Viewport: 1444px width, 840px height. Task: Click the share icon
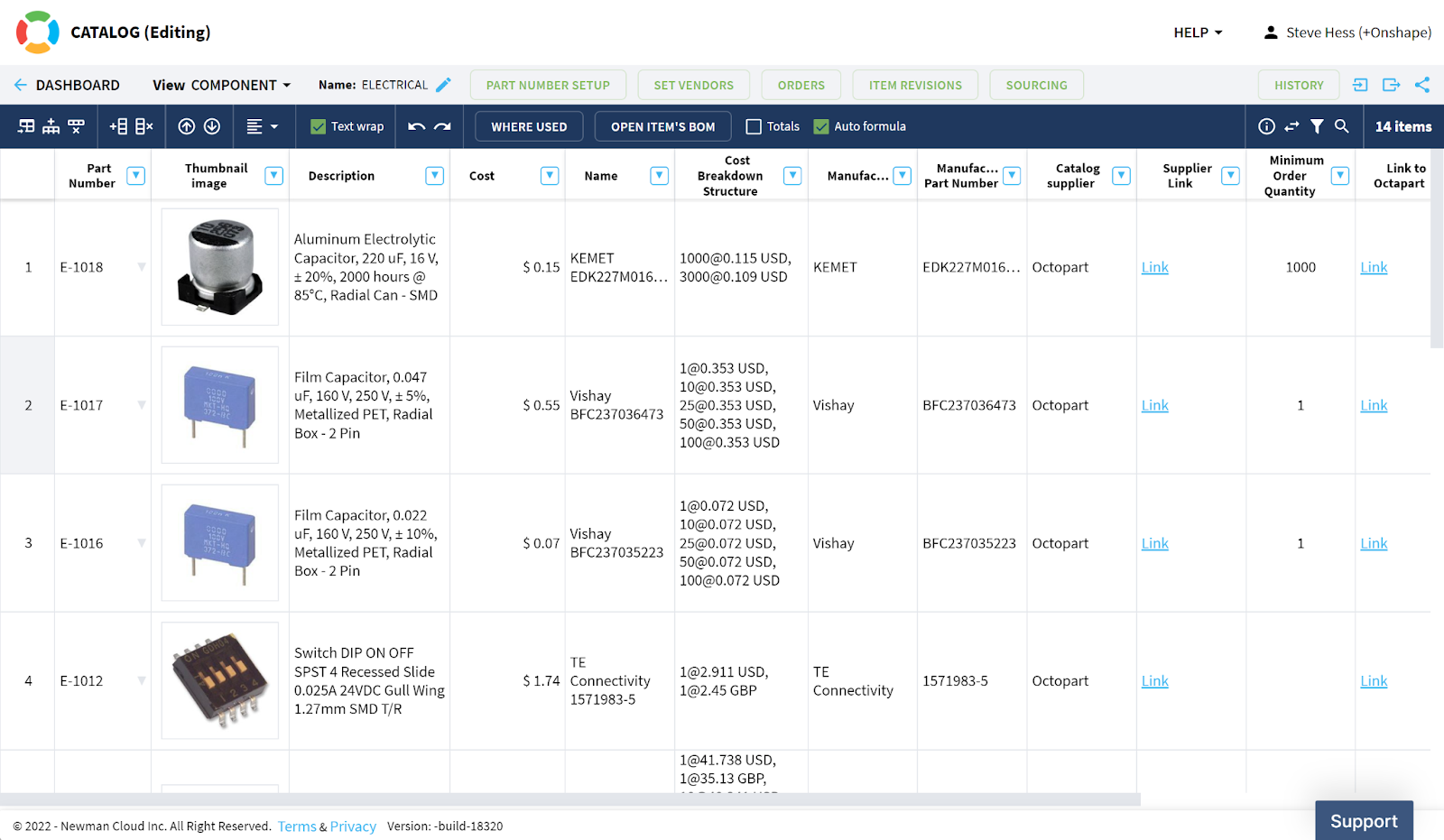(1422, 85)
